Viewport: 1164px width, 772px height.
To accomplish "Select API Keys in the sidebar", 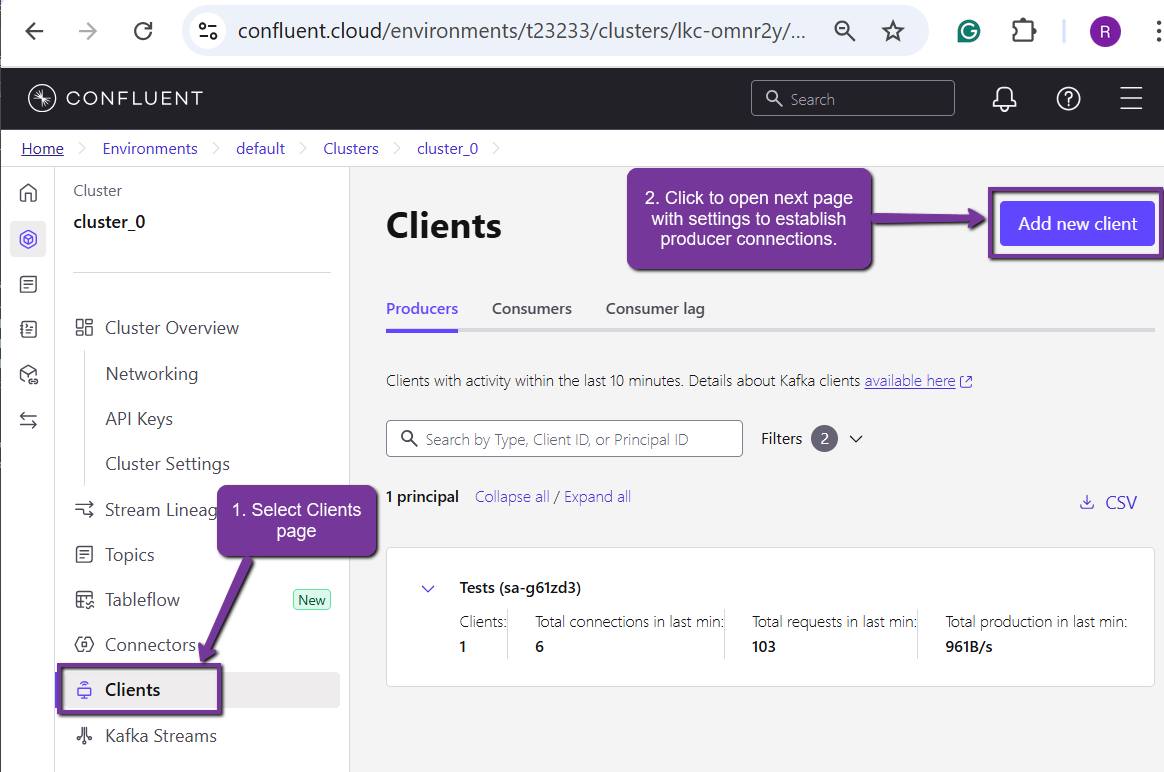I will pyautogui.click(x=139, y=419).
